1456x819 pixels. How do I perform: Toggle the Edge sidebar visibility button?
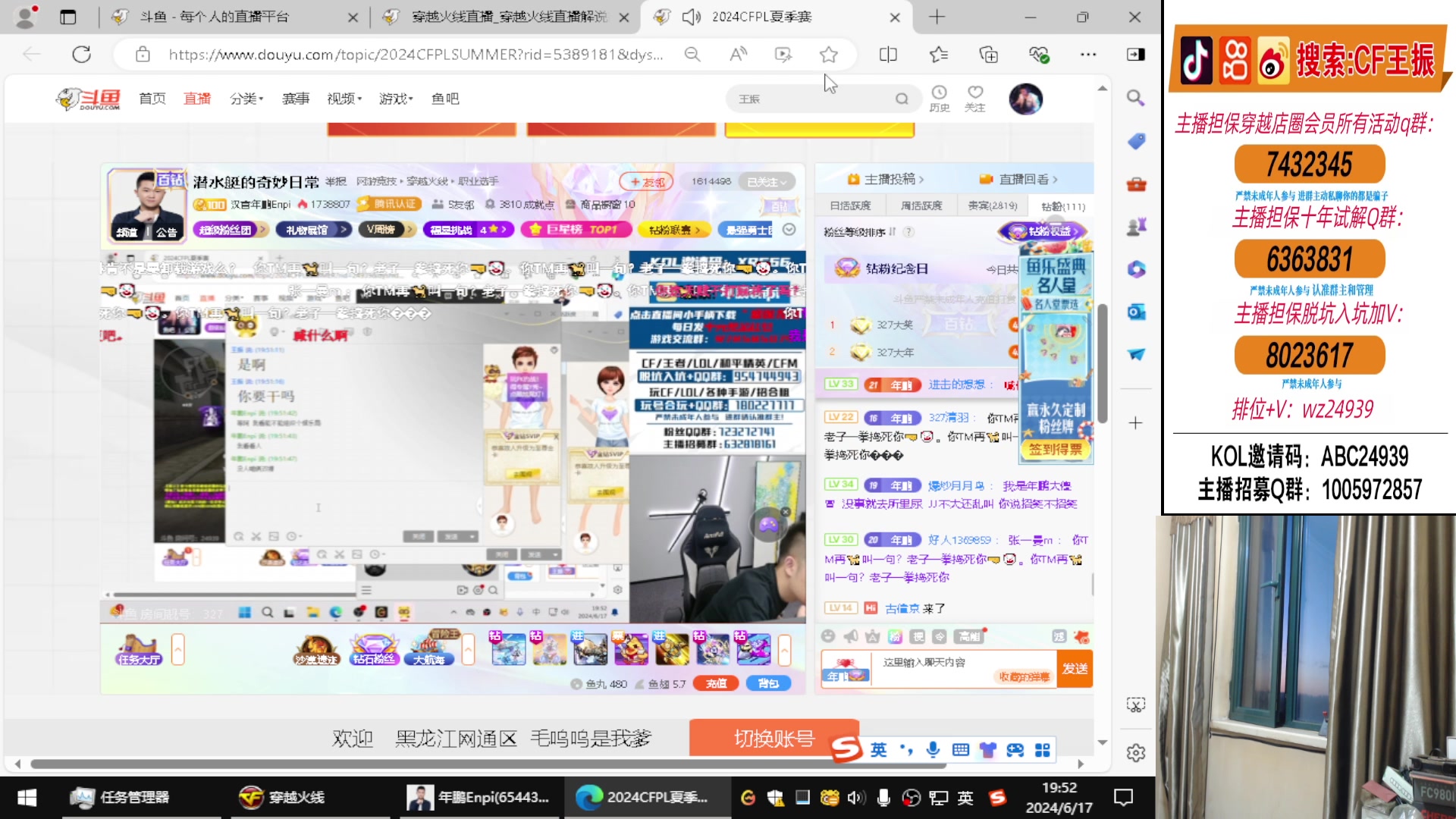pos(1136,55)
